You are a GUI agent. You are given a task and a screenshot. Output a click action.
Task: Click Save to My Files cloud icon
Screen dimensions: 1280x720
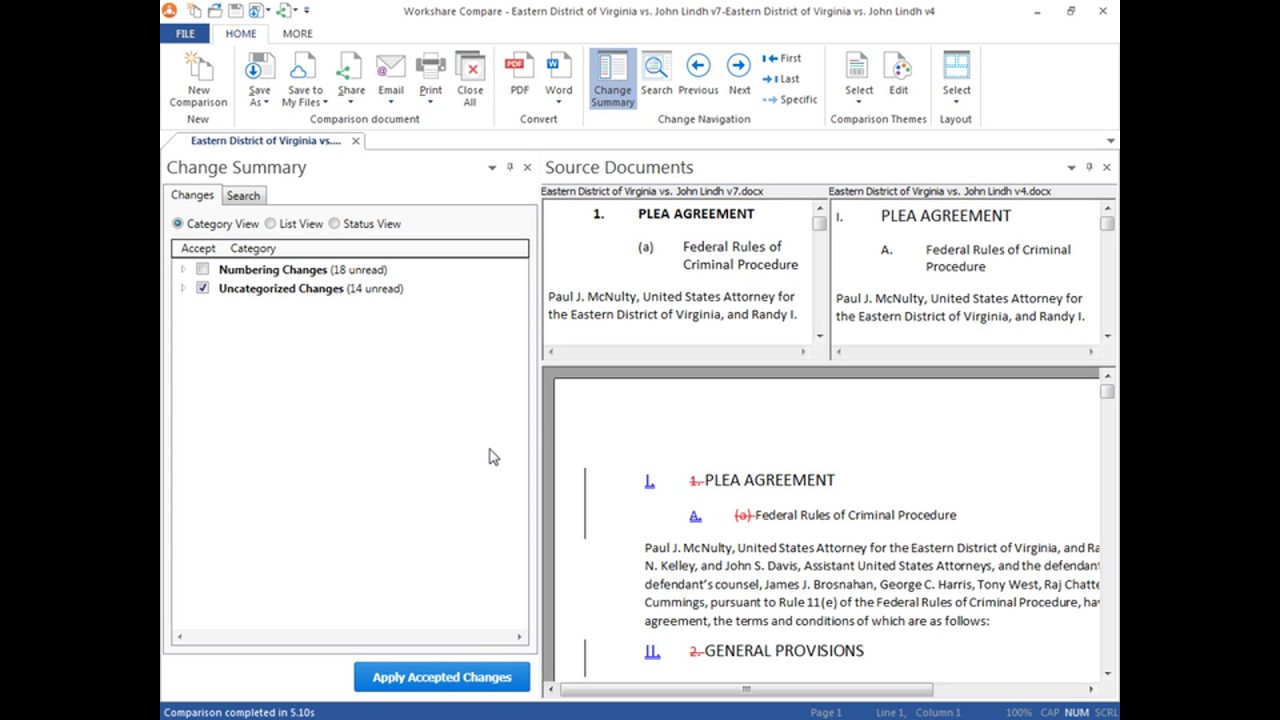click(302, 68)
